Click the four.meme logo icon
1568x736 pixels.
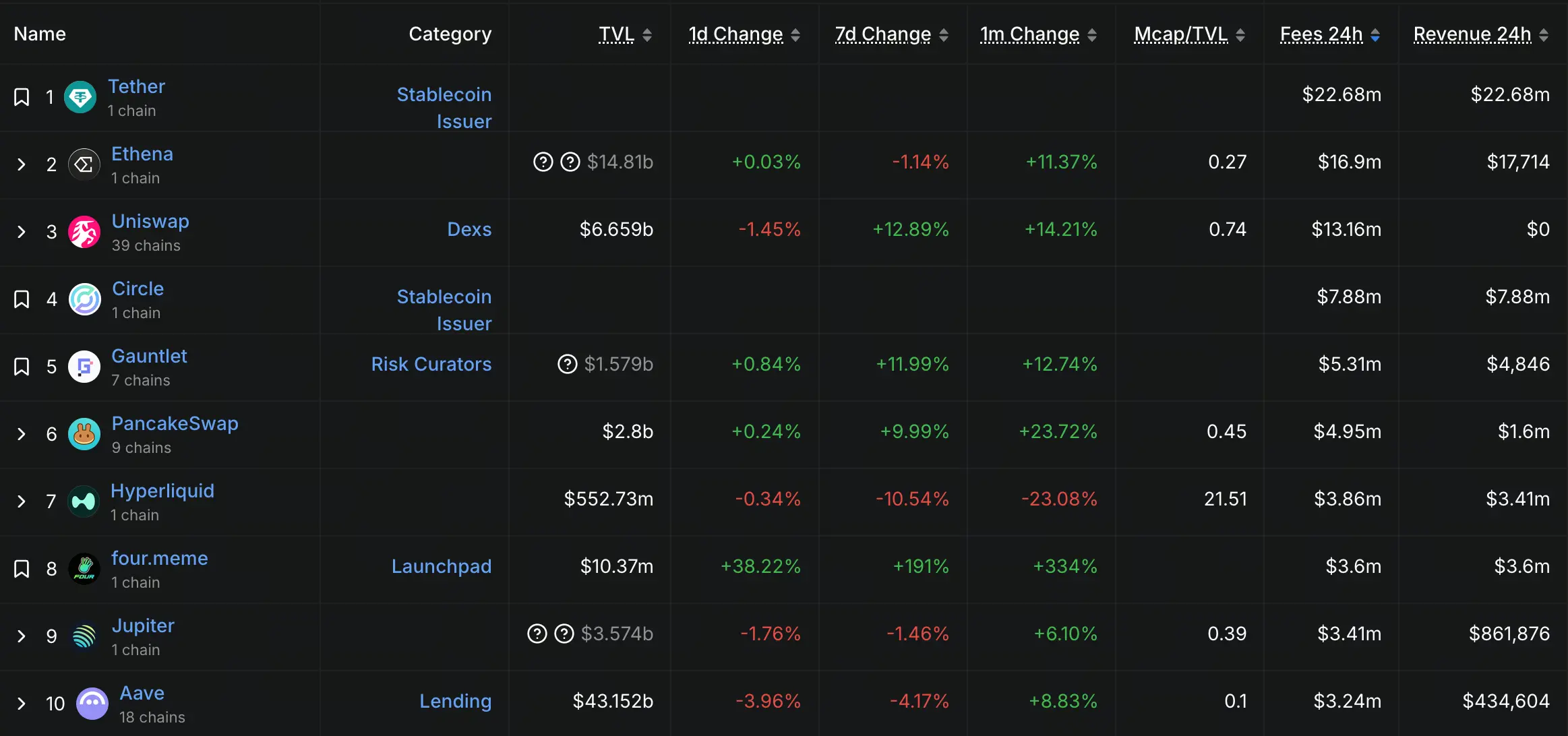click(84, 569)
